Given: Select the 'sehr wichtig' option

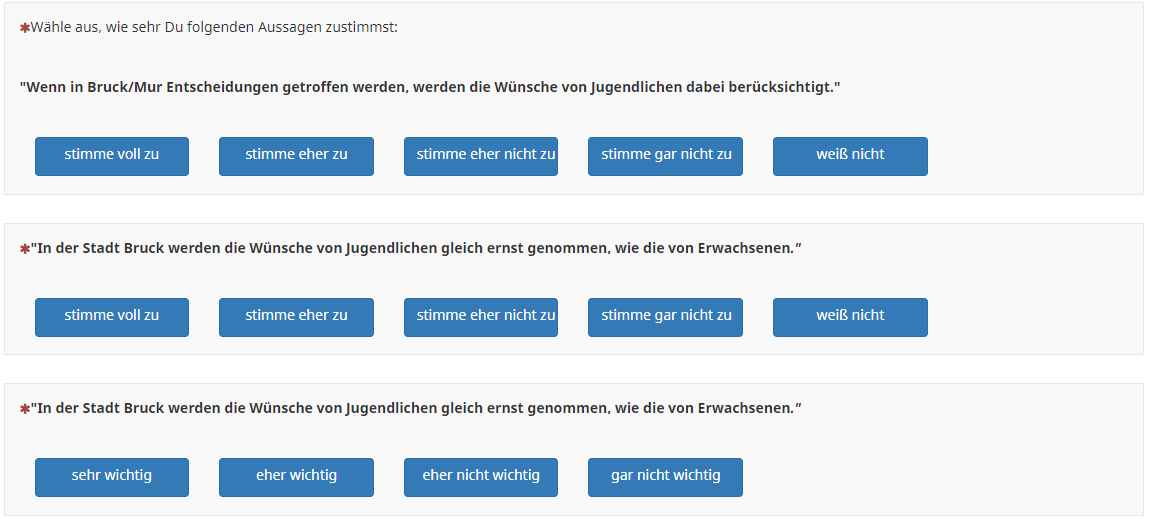Looking at the screenshot, I should click(x=112, y=477).
